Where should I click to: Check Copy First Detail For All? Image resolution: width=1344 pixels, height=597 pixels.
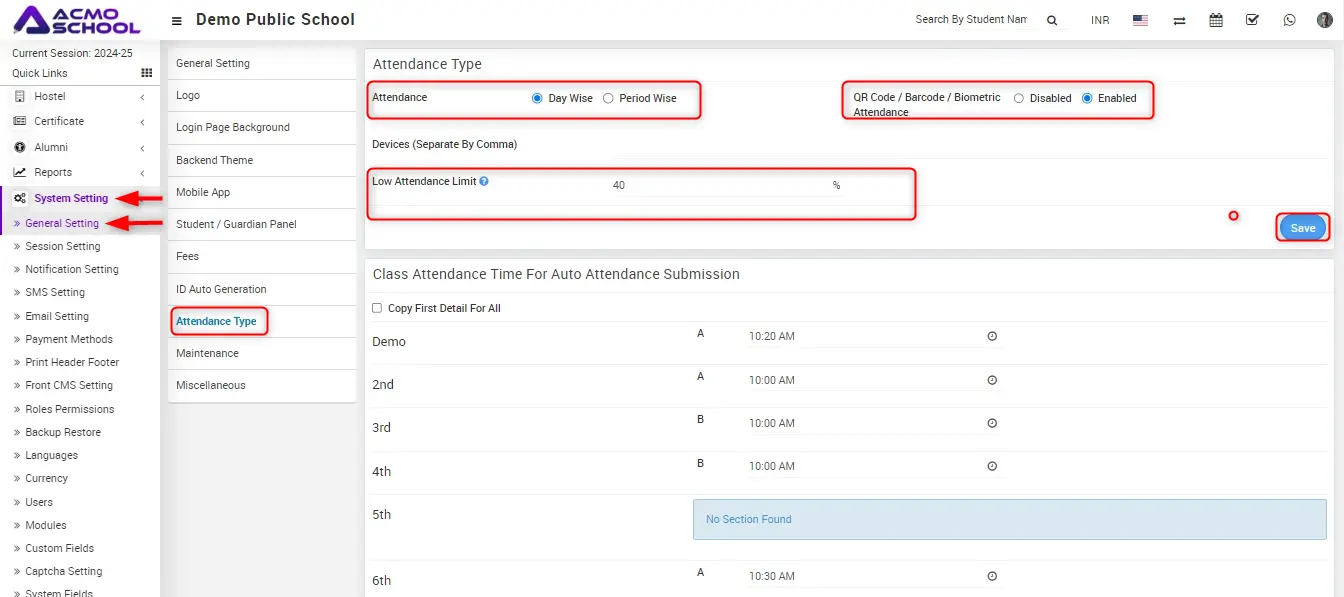point(377,308)
